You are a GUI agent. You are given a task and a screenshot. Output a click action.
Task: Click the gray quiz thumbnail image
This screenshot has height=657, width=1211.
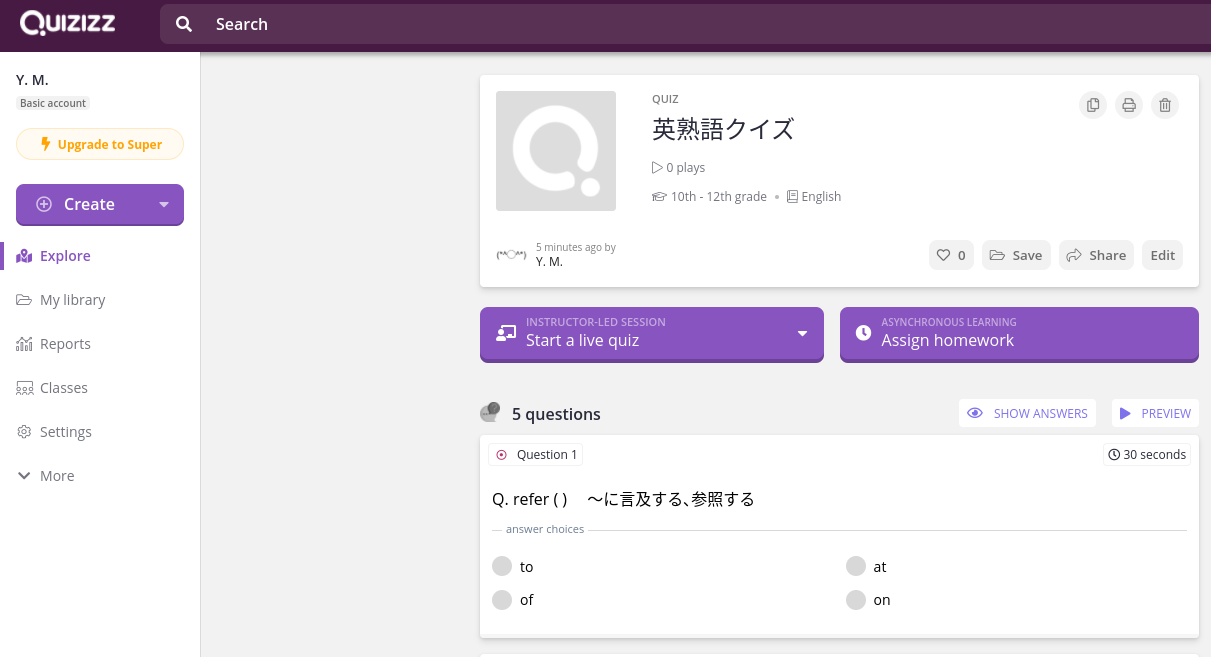556,150
